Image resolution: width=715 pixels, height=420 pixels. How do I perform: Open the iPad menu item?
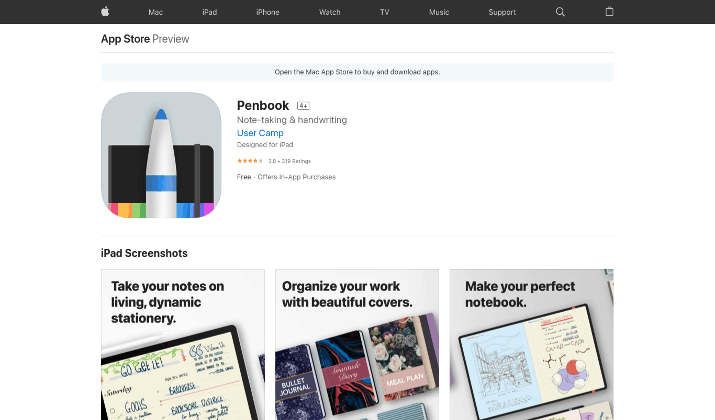[x=210, y=12]
